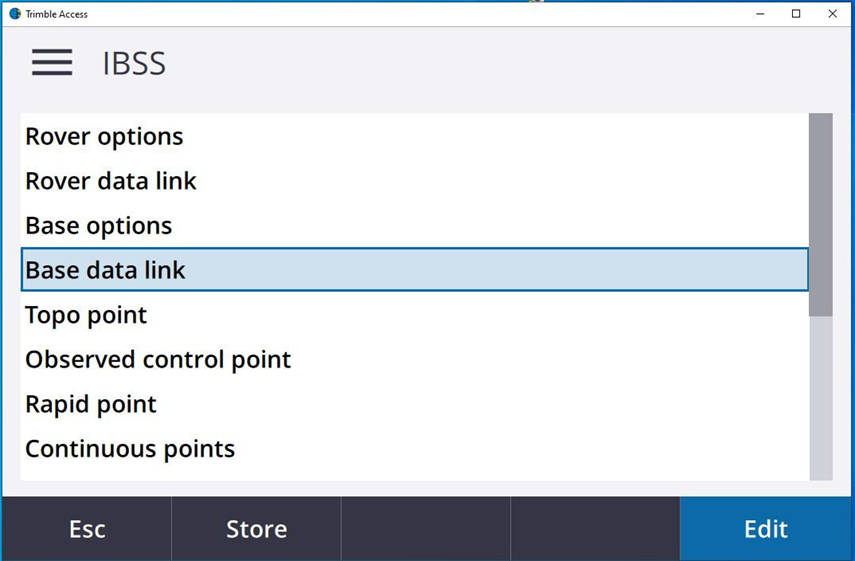Click the list scrollbar thumb

820,215
